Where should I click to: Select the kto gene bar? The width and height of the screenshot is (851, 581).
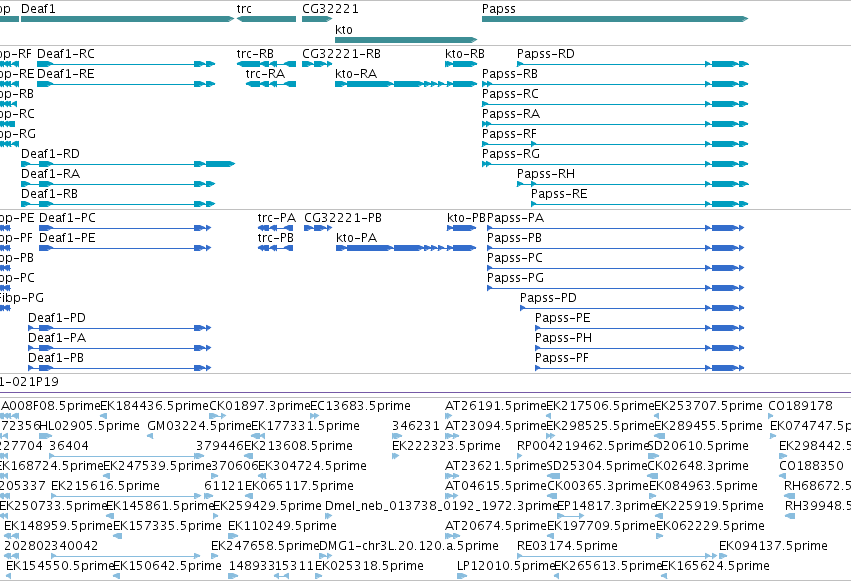coord(406,40)
